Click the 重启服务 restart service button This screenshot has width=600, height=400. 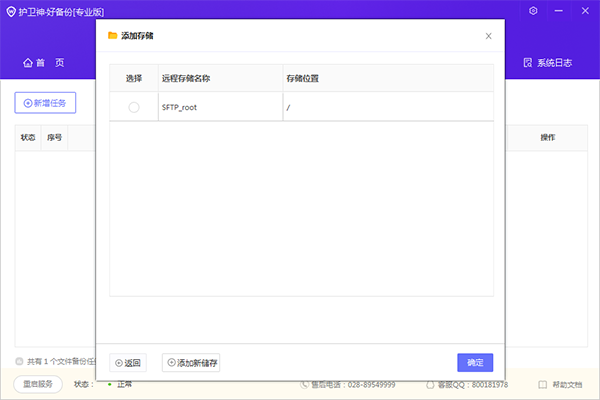pyautogui.click(x=38, y=384)
